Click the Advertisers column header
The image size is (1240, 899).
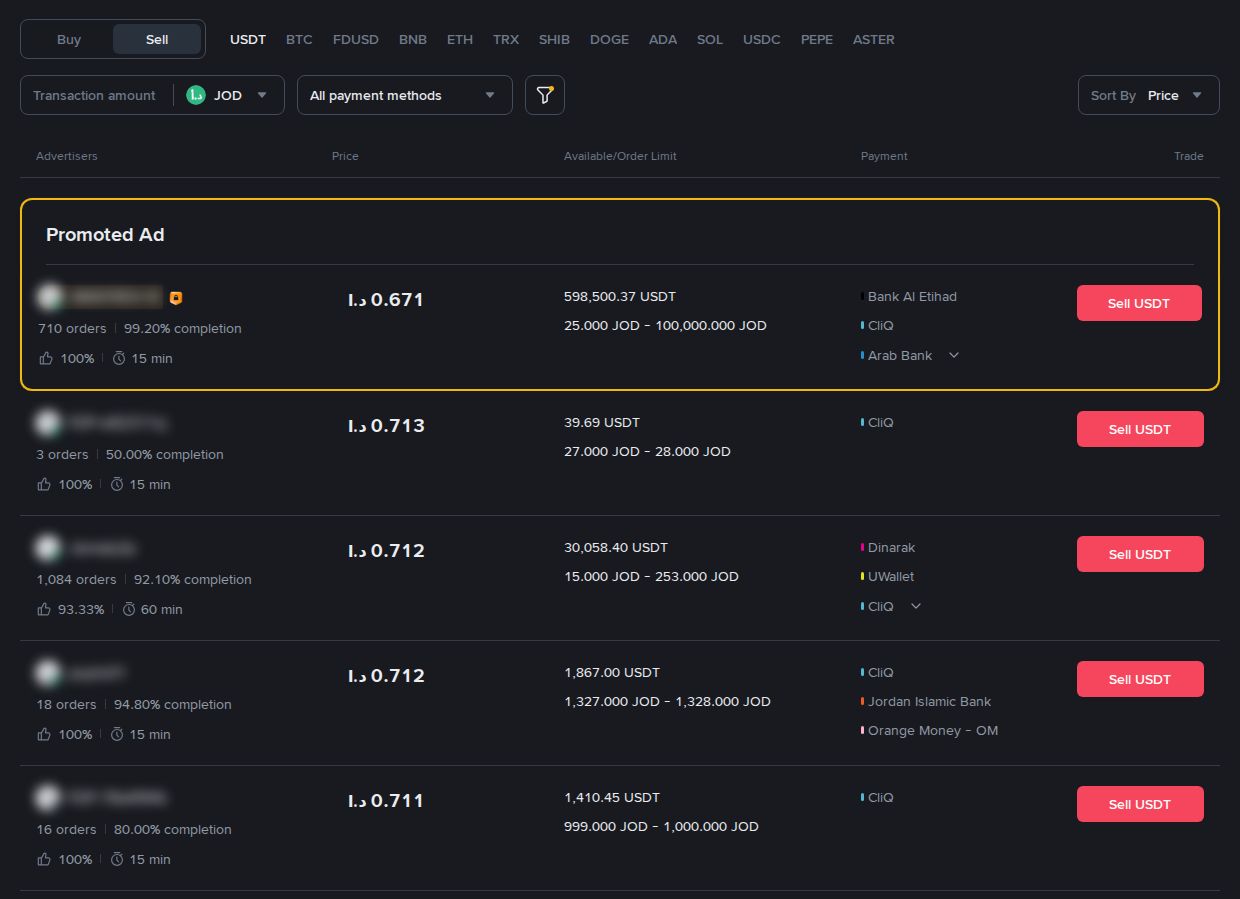[67, 156]
